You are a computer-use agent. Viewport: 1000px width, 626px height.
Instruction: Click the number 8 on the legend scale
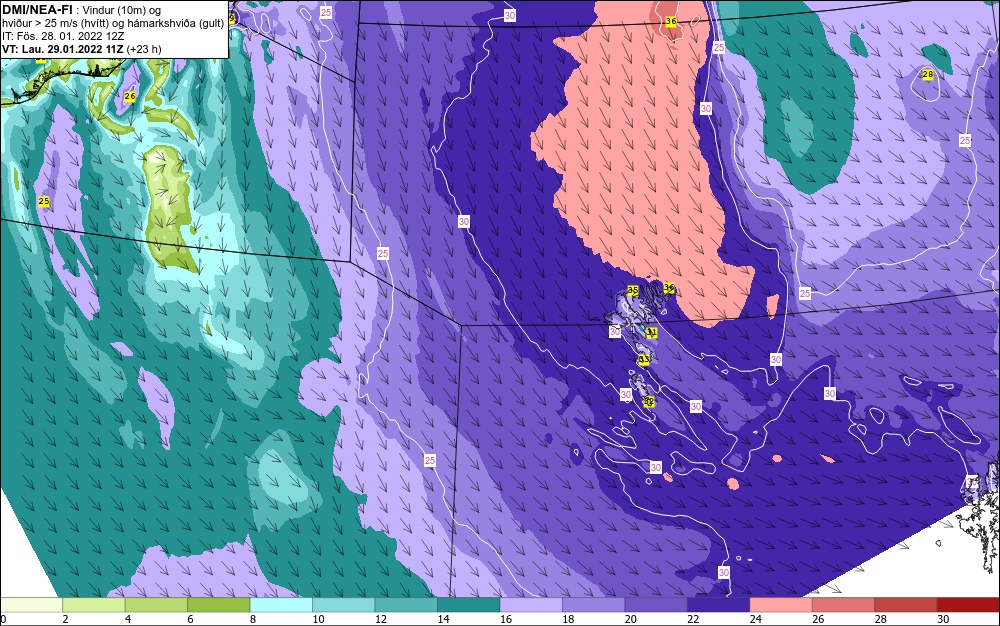click(253, 619)
